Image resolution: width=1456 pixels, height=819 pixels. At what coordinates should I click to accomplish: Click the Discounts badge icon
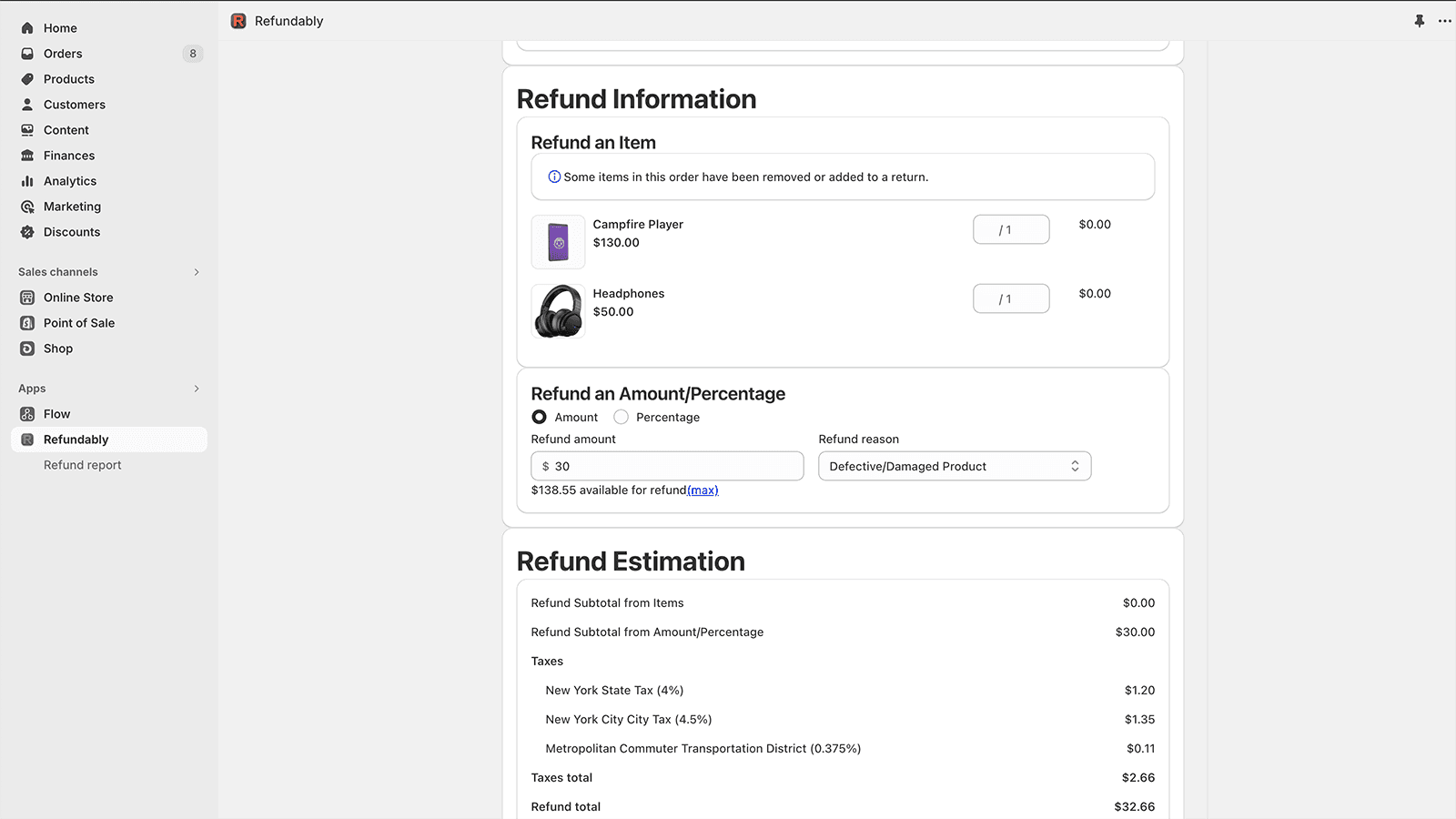pos(27,232)
